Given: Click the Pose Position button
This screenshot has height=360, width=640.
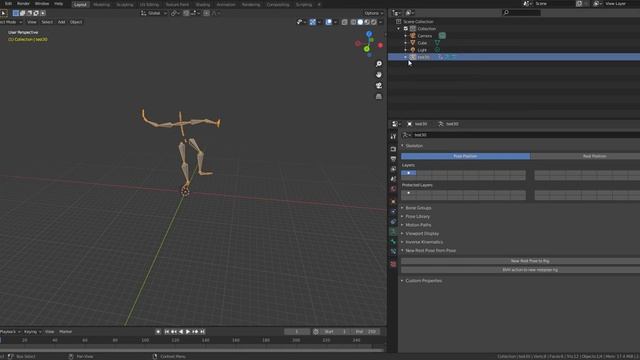Looking at the screenshot, I should [x=465, y=156].
